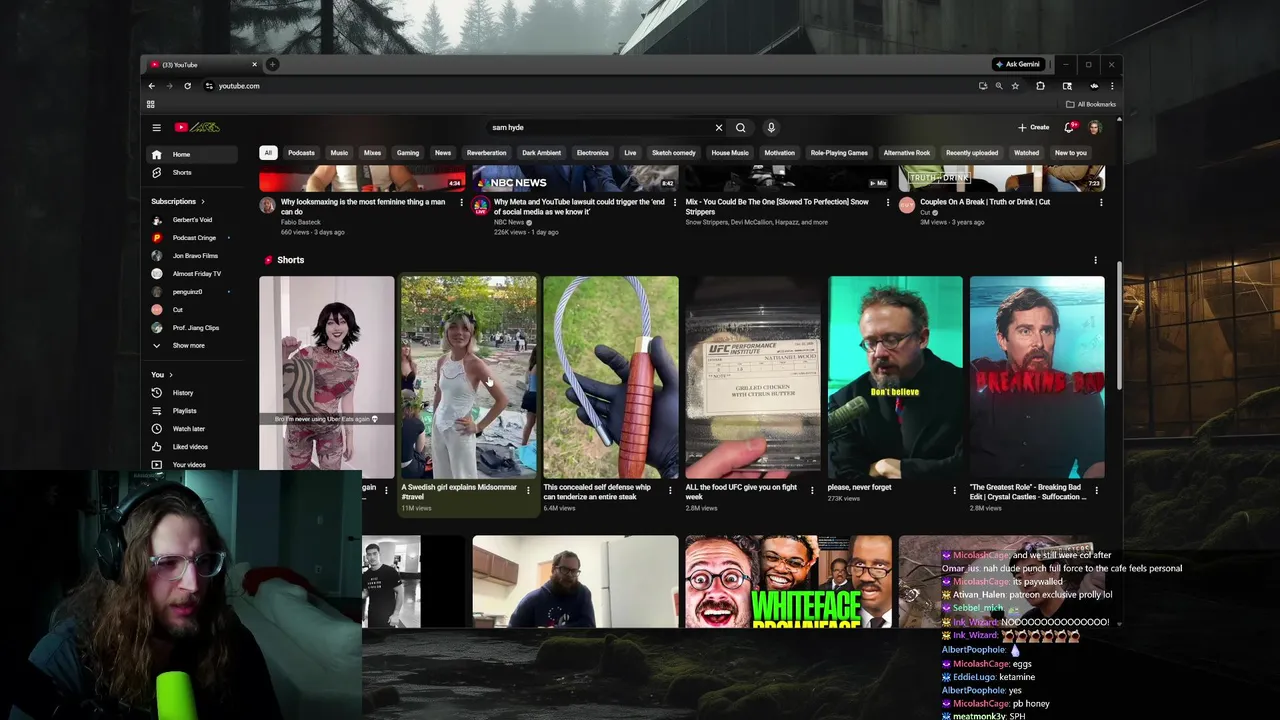Select the Recently uploaded filter chip

coord(972,153)
